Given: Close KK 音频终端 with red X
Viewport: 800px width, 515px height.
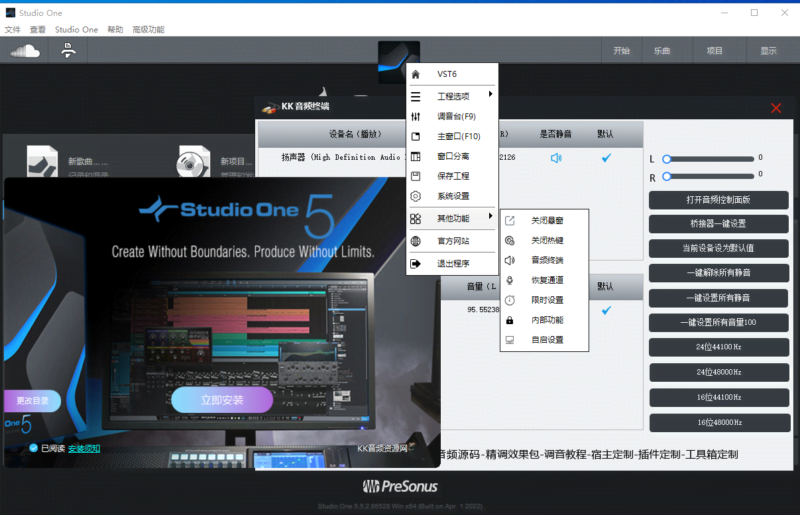Looking at the screenshot, I should (776, 108).
